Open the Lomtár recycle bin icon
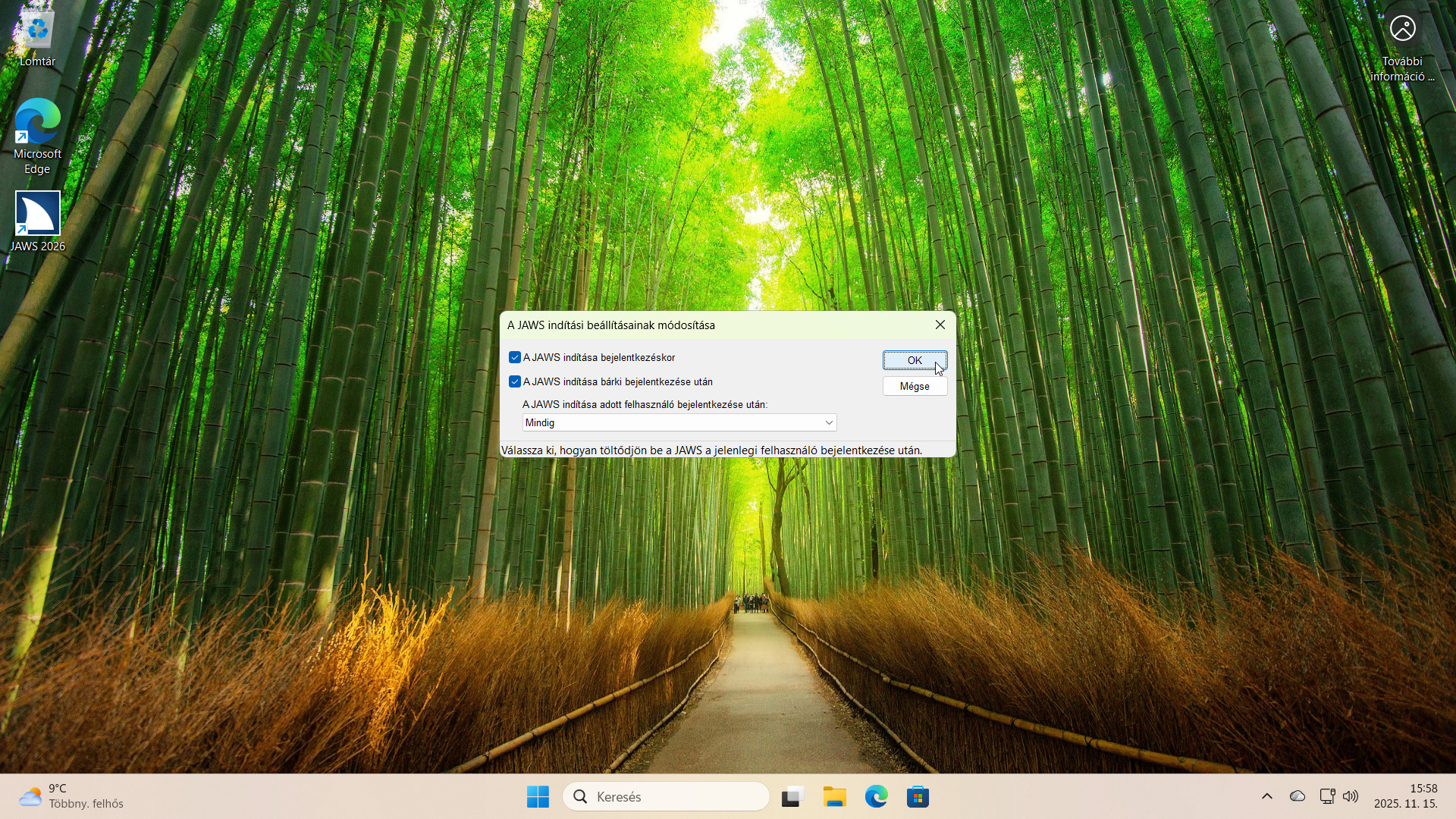The image size is (1456, 819). (x=37, y=38)
